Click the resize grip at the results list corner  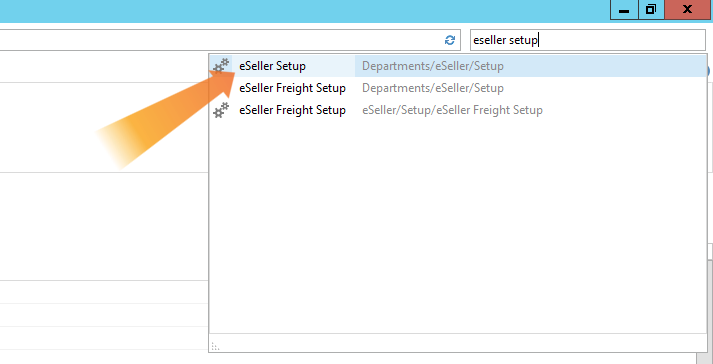(x=215, y=347)
